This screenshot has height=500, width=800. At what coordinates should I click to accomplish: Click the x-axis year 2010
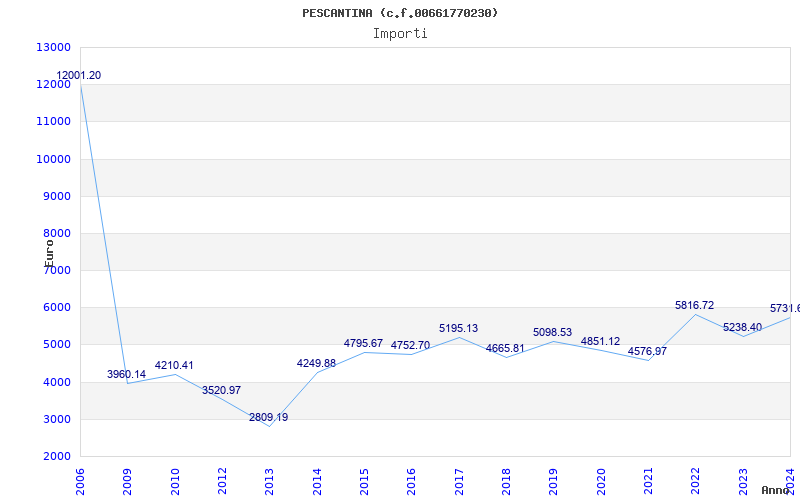[175, 481]
